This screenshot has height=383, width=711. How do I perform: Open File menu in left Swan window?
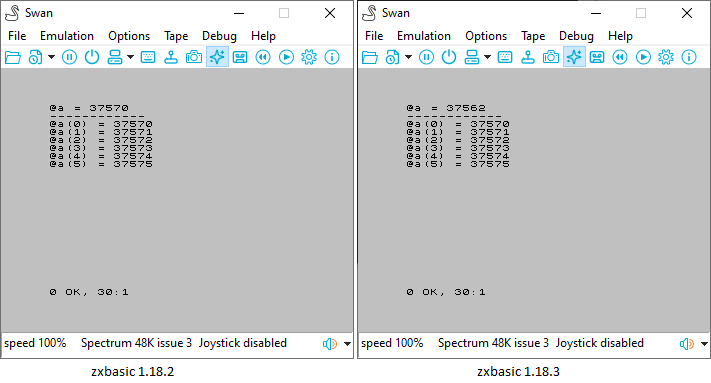point(17,36)
